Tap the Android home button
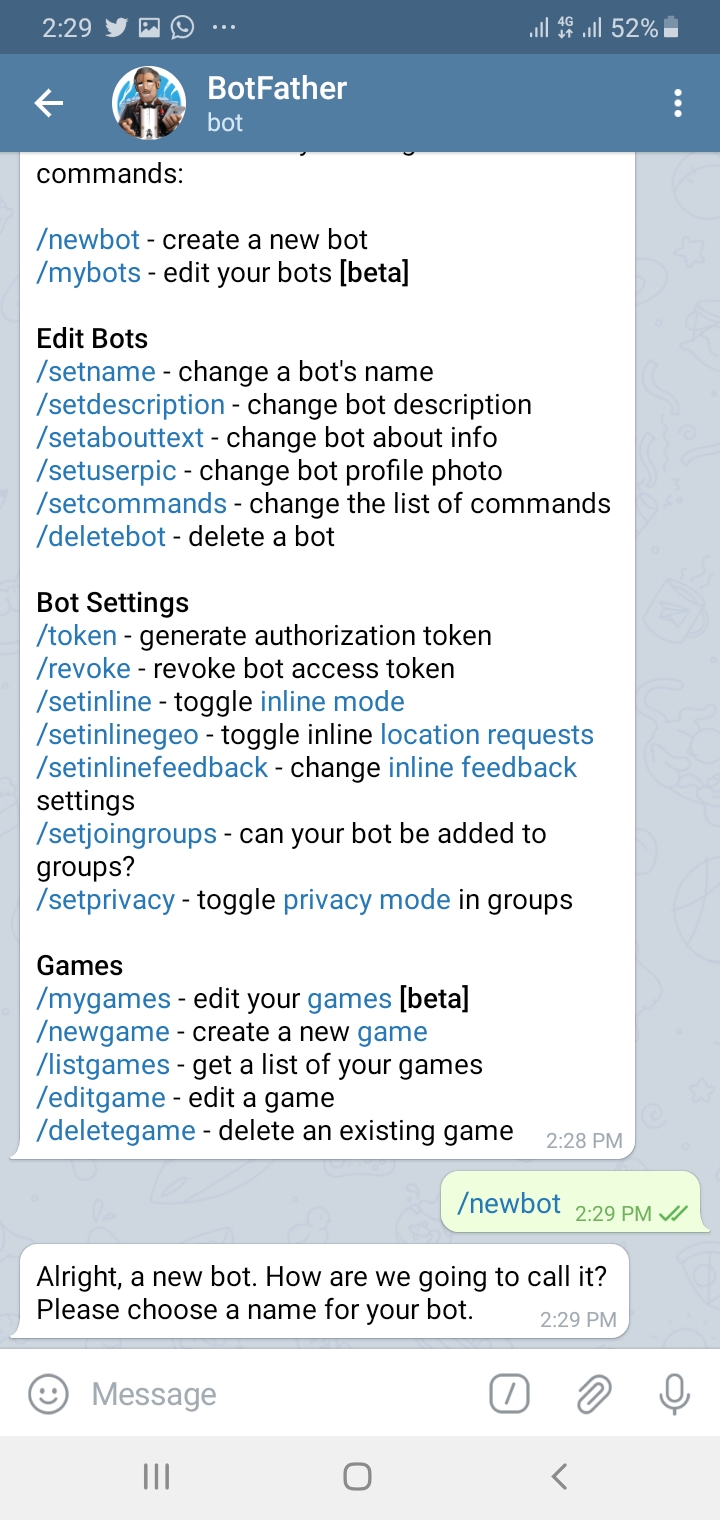The width and height of the screenshot is (720, 1520). coord(357,1476)
